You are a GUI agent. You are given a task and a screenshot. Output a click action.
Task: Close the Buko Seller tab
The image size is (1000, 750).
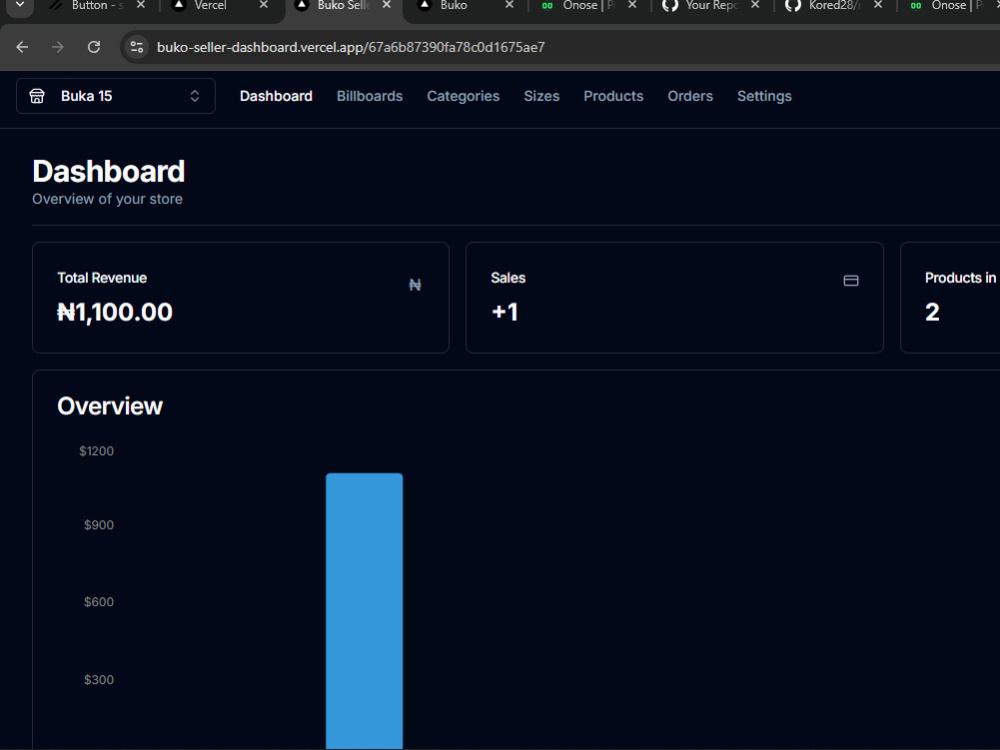tap(386, 4)
